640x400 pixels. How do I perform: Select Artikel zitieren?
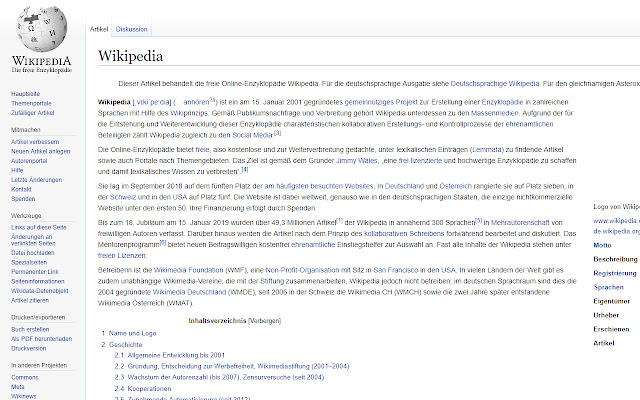pos(30,300)
